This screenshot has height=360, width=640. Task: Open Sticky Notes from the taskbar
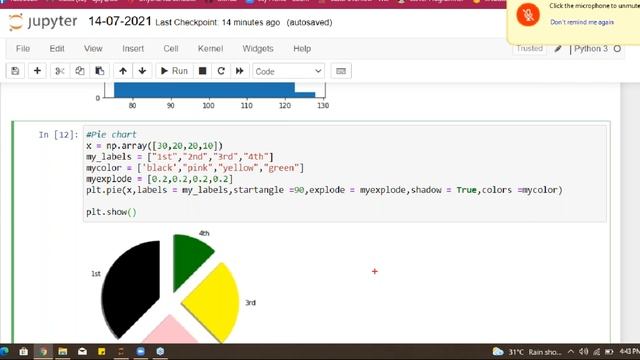click(102, 351)
